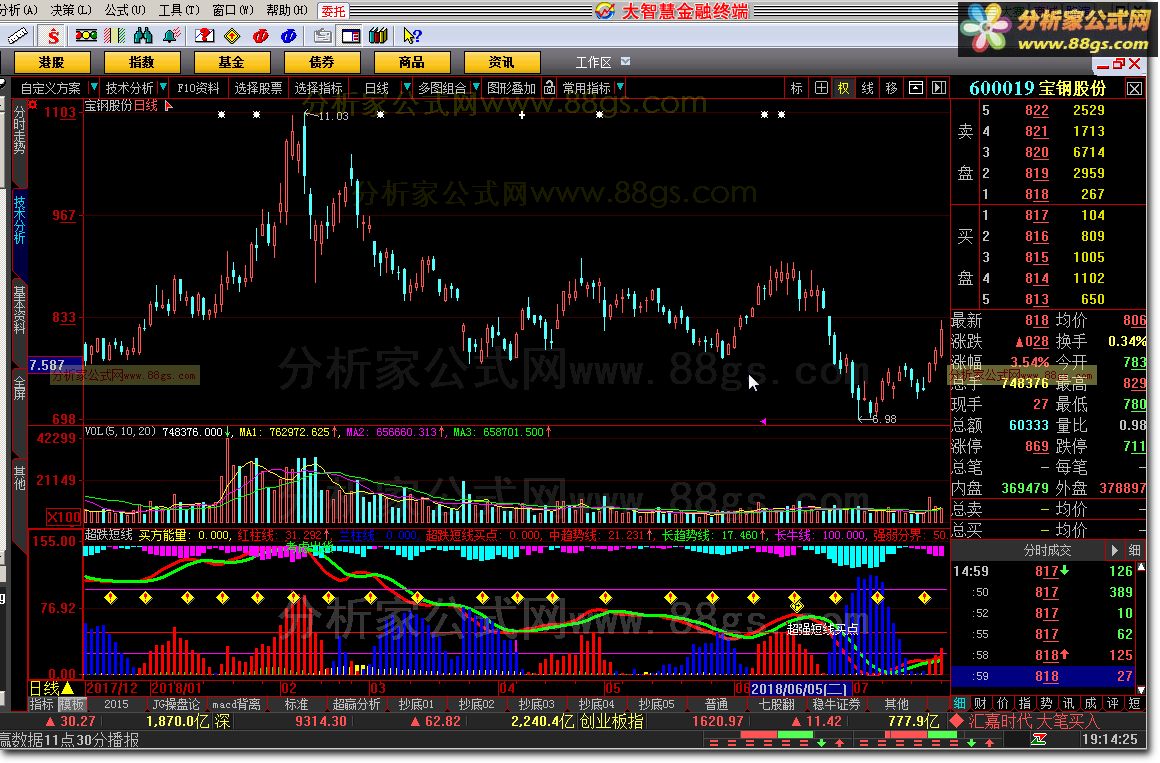Open the 多图组合 dropdown arrow
Screen dimensions: 1160x763
[x=476, y=87]
